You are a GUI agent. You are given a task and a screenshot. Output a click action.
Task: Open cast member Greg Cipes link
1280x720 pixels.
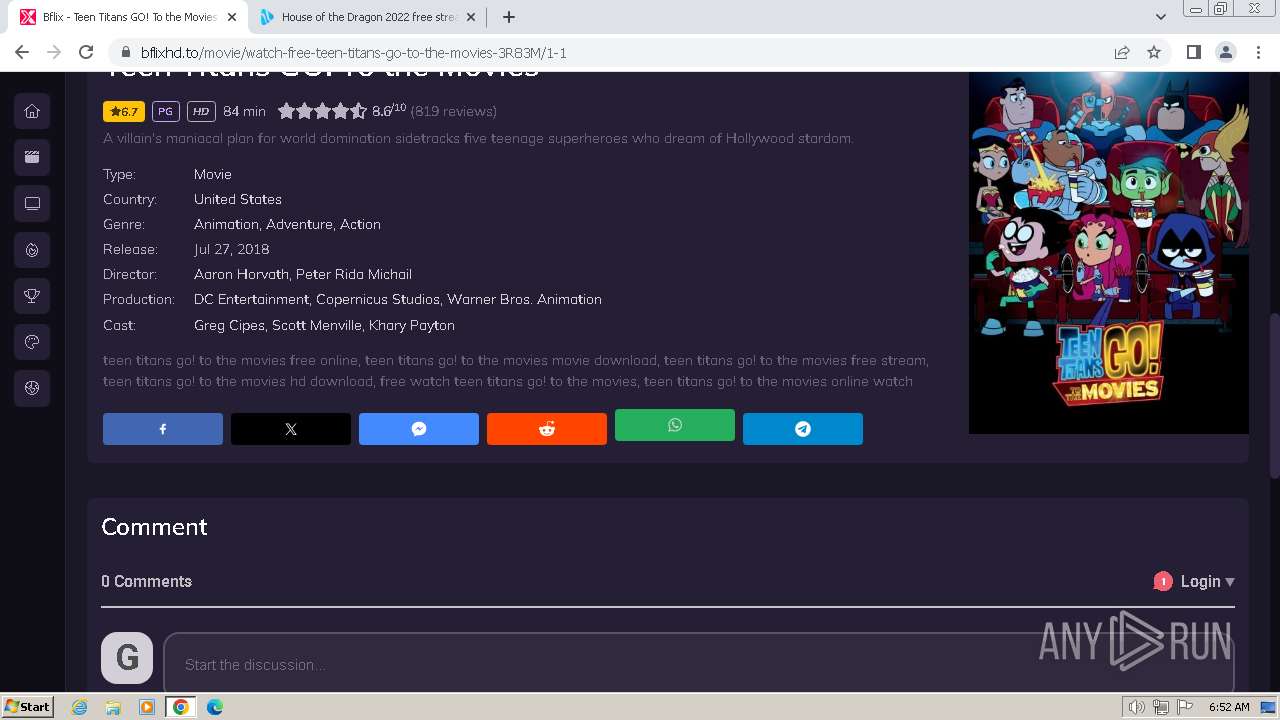[230, 325]
